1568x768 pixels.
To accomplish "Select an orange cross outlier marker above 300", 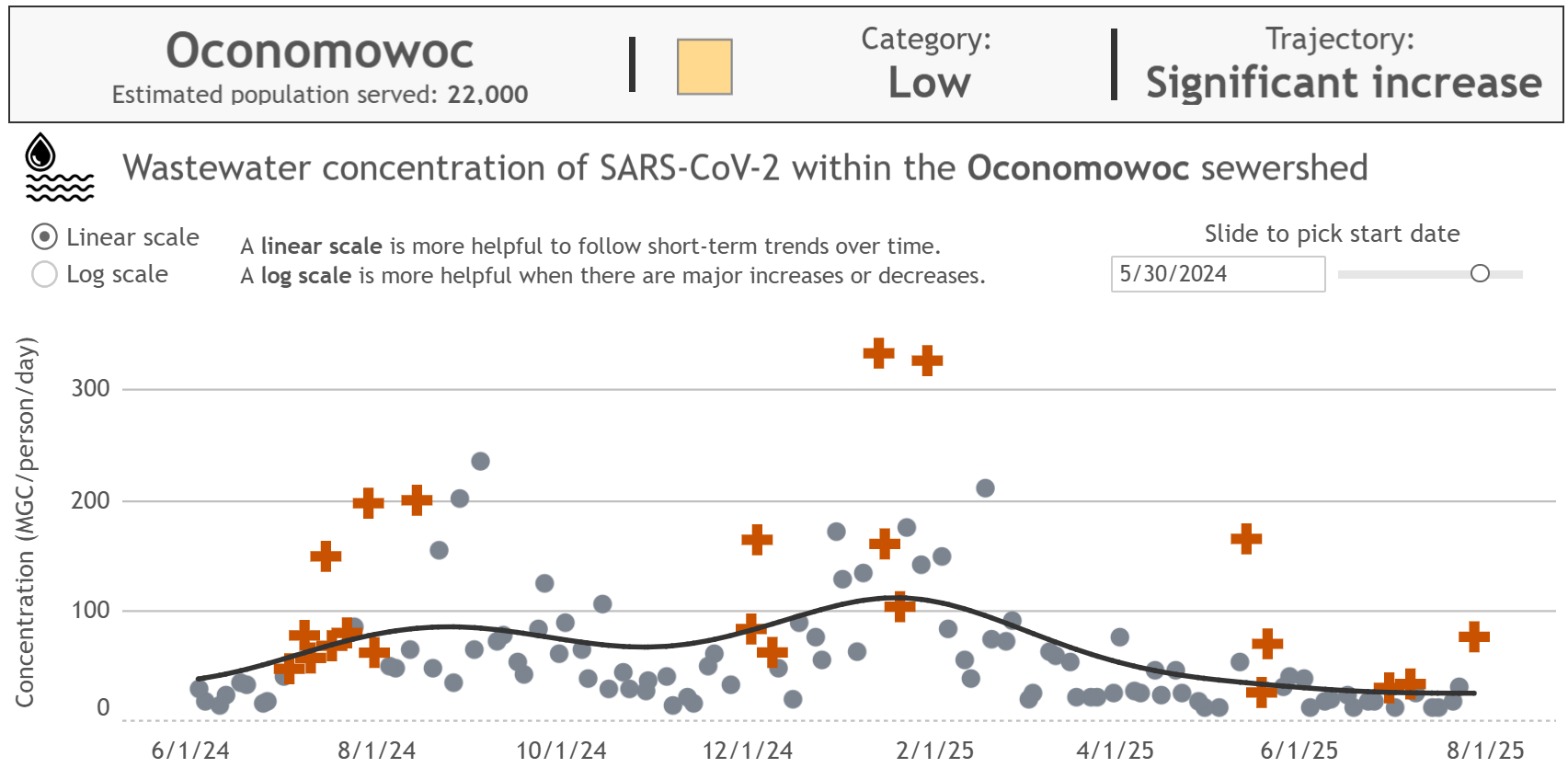I will click(x=878, y=352).
